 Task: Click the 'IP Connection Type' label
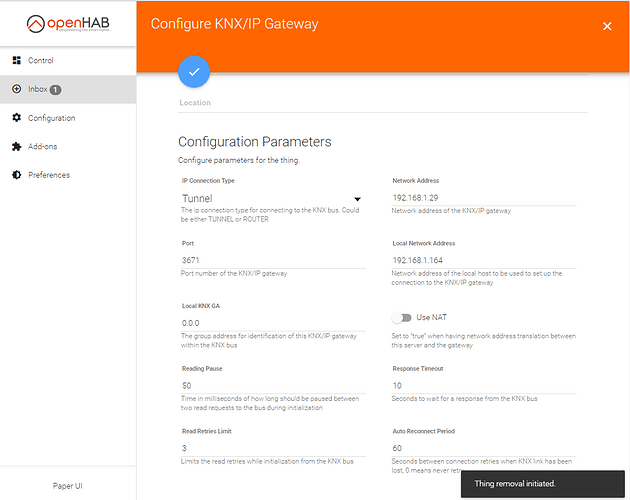(208, 181)
